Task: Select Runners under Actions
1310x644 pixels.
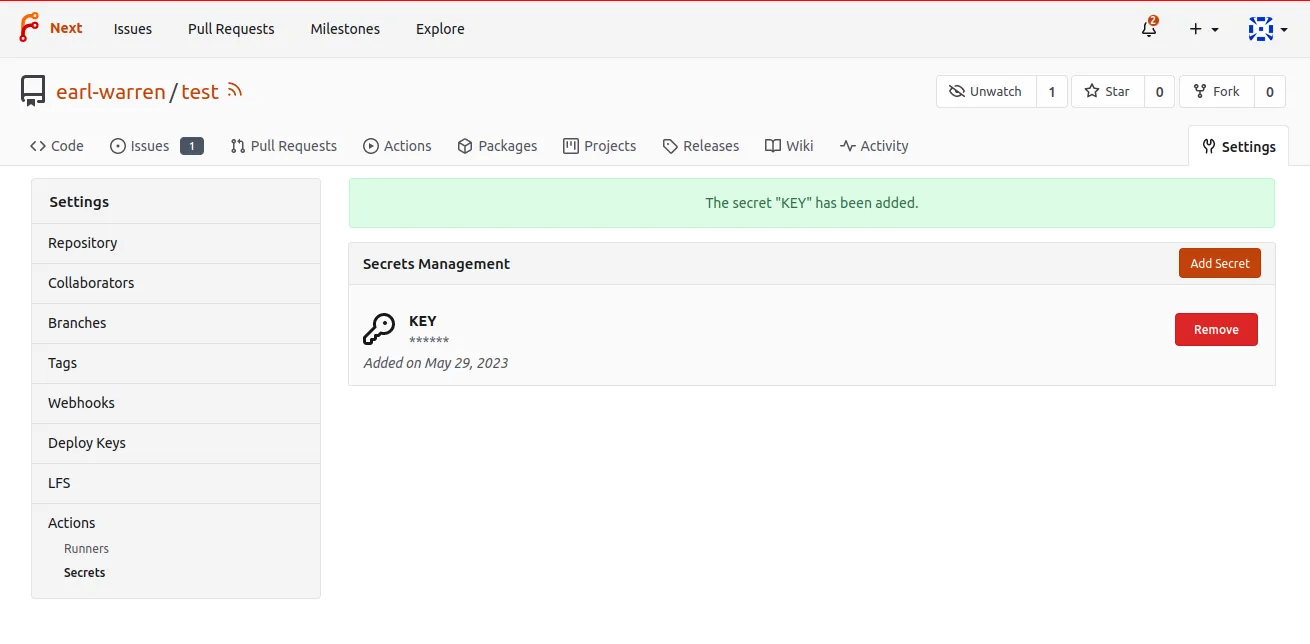Action: point(86,549)
